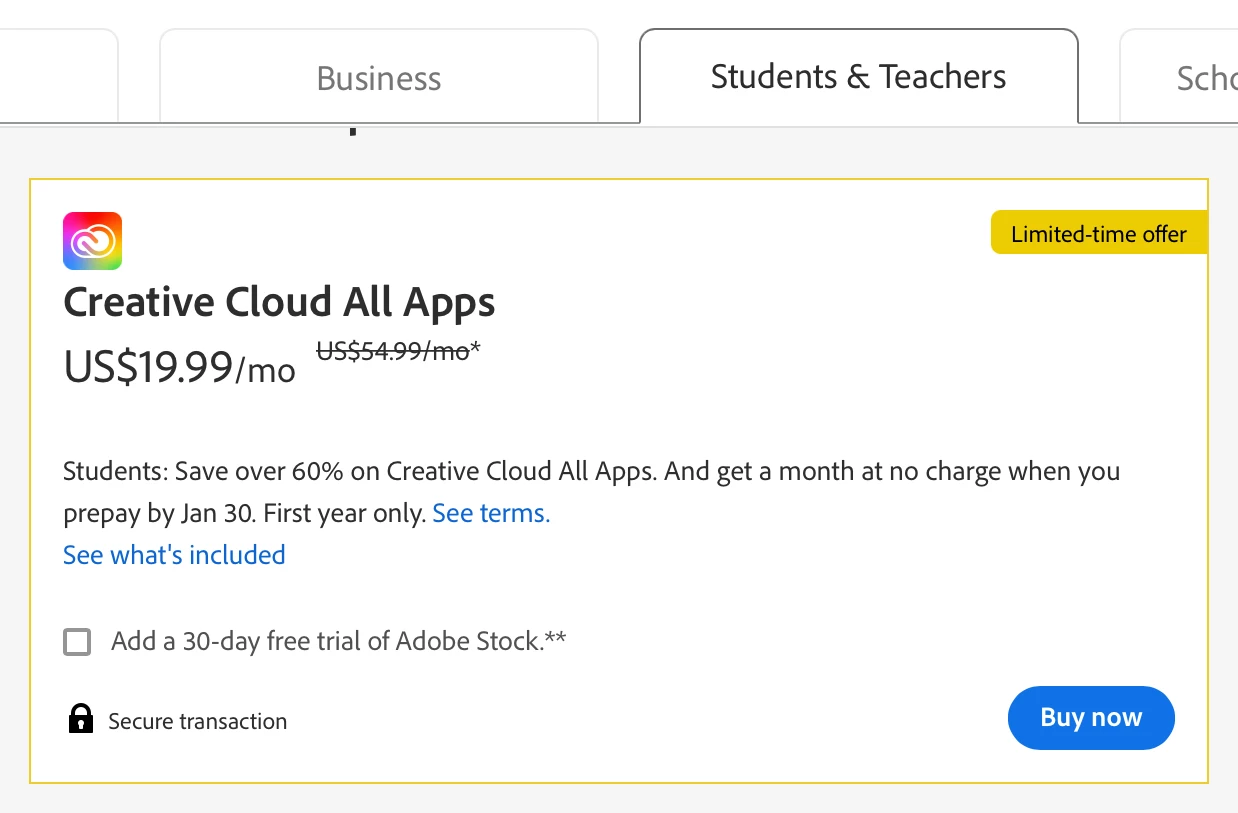Click the crossed-out US$54.99/mo price

(393, 352)
